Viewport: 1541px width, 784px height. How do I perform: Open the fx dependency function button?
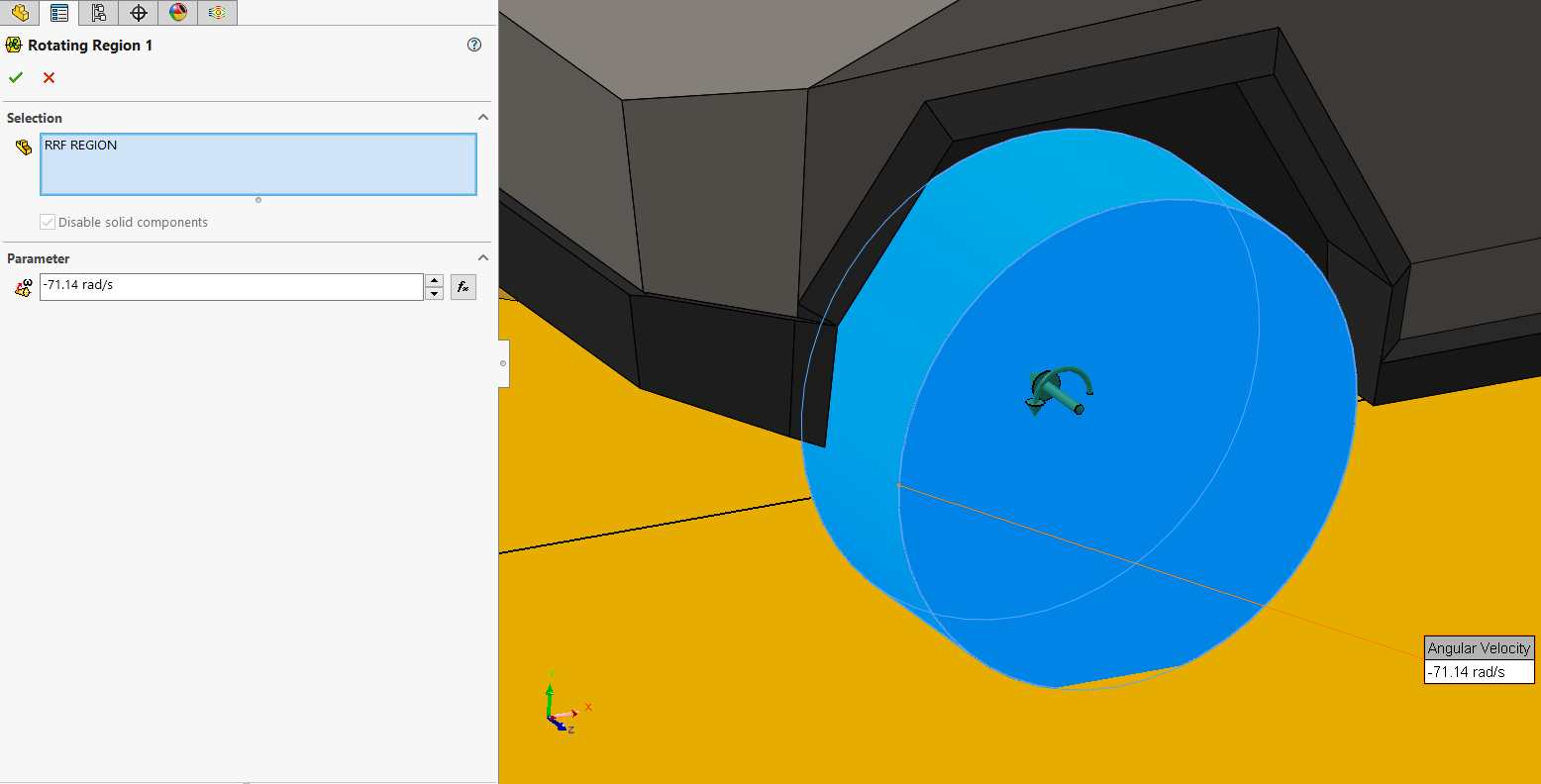[x=462, y=287]
